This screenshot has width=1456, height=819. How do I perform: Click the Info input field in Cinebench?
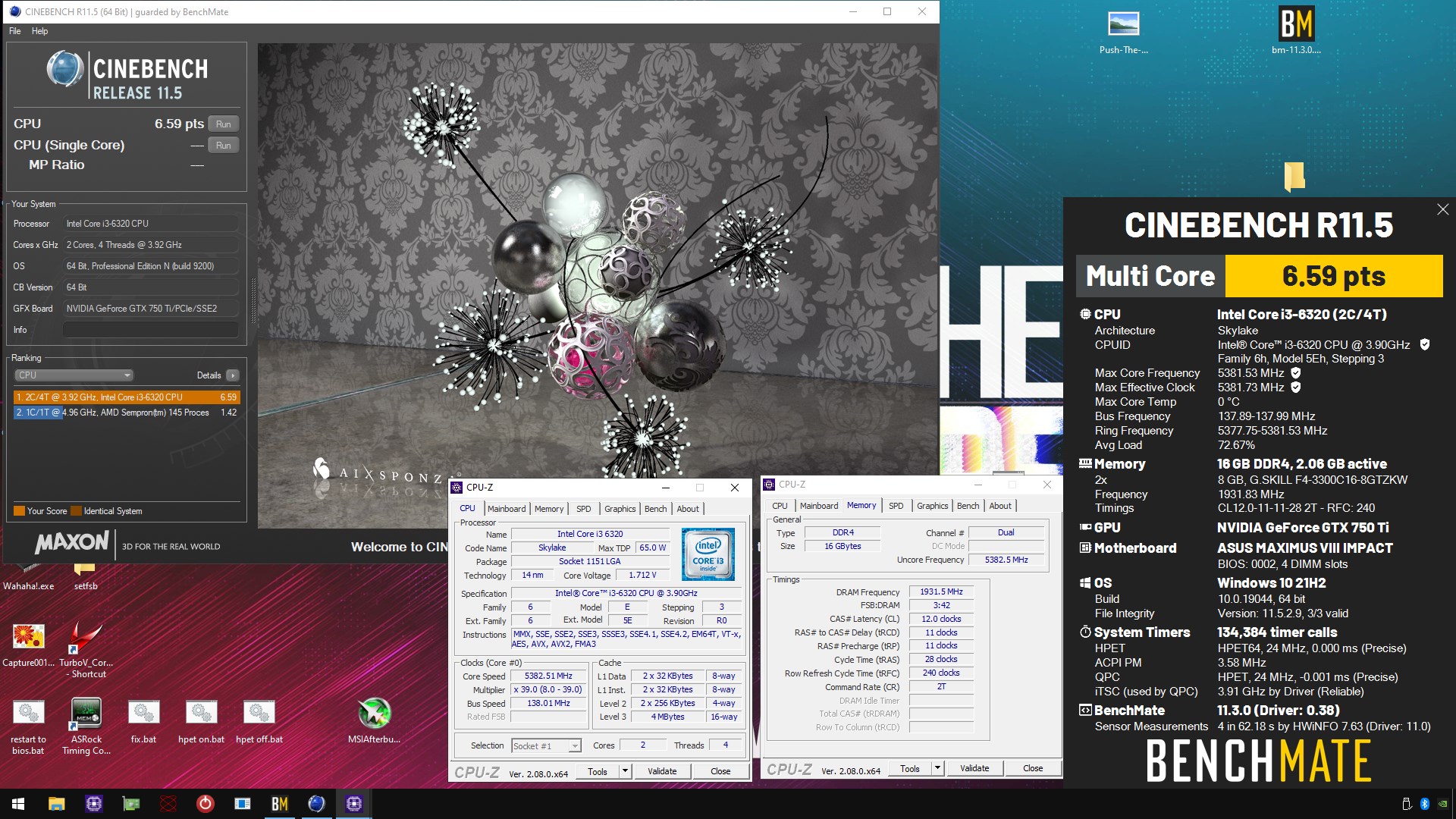click(150, 330)
